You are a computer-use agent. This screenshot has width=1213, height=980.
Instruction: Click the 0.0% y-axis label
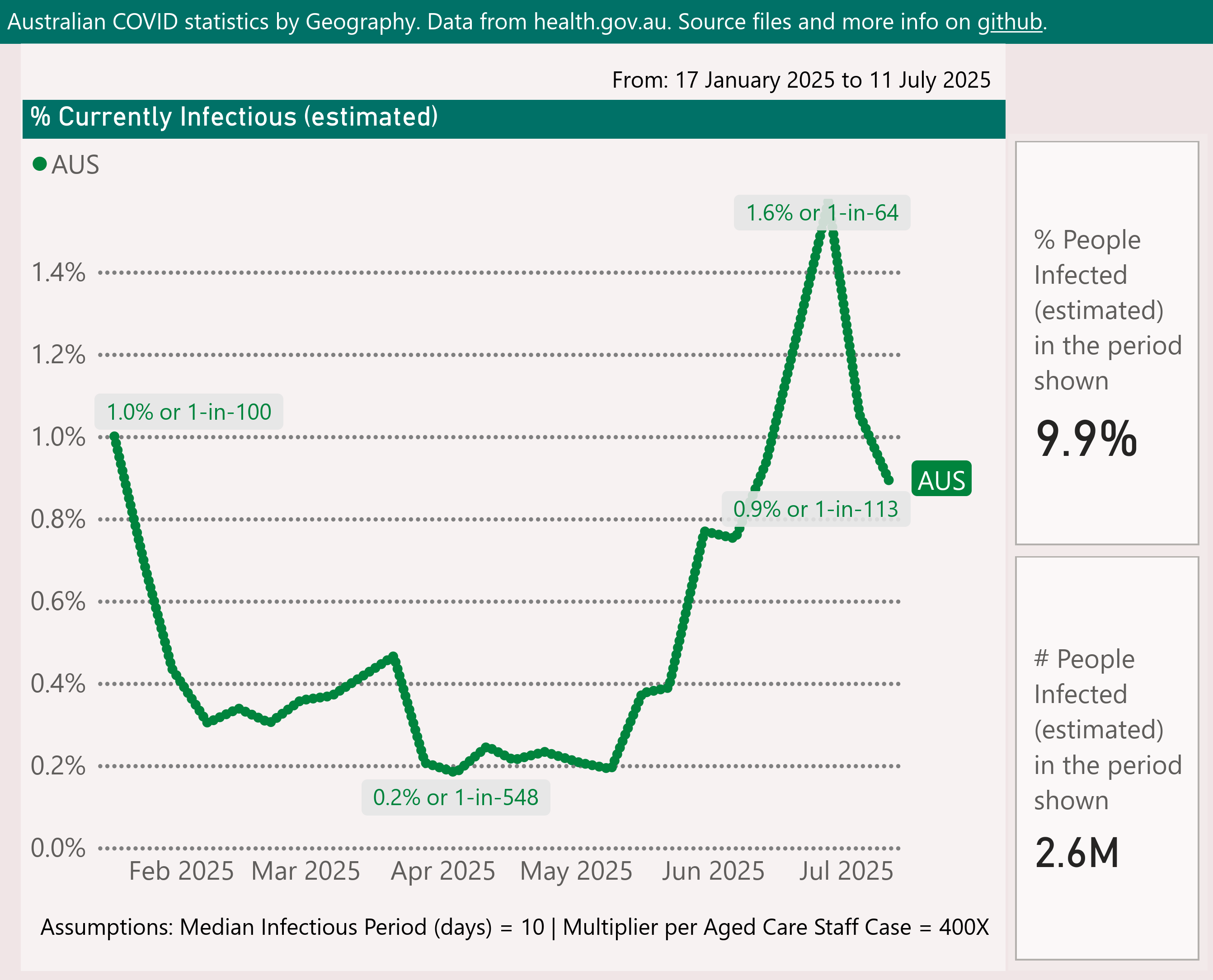pos(58,848)
